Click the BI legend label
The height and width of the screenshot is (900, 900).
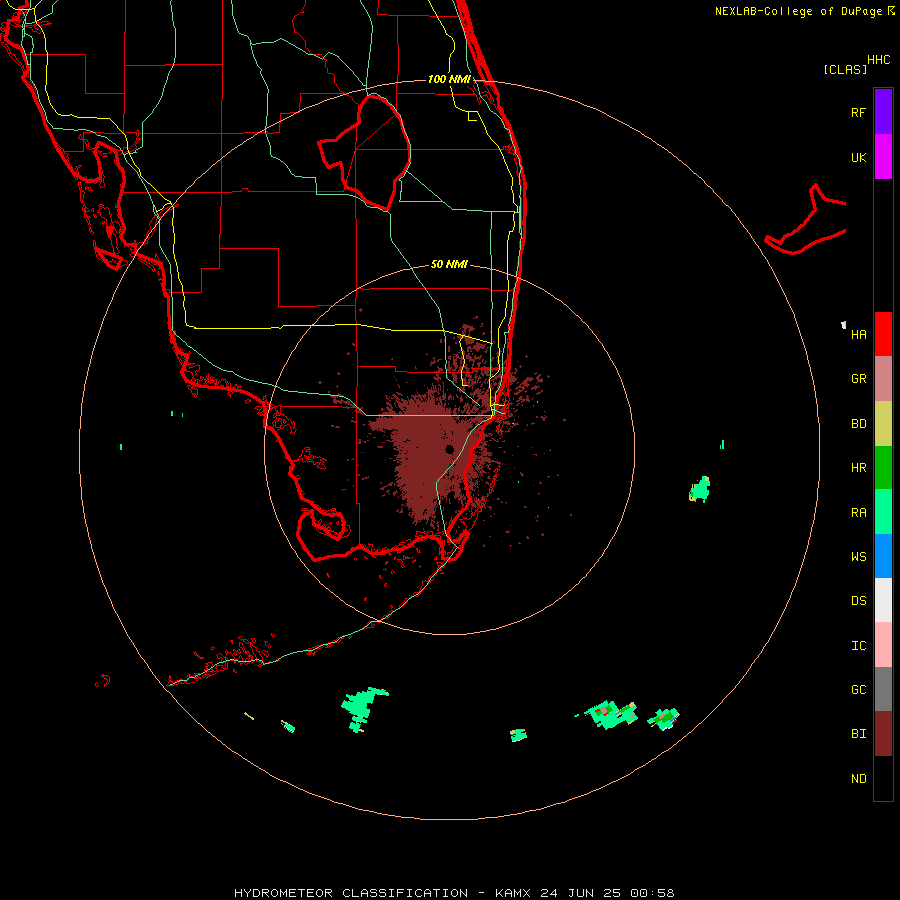858,734
